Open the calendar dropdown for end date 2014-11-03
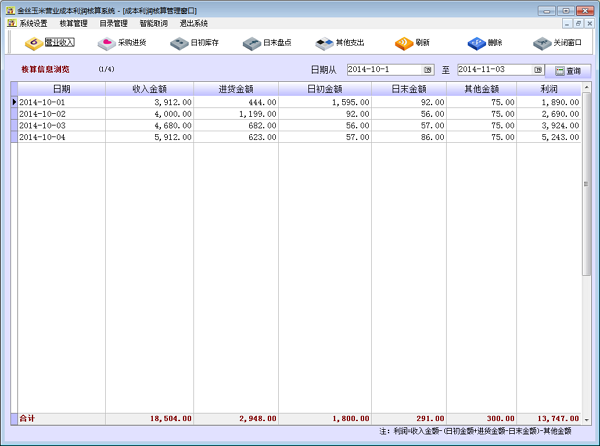This screenshot has height=446, width=600. point(538,70)
